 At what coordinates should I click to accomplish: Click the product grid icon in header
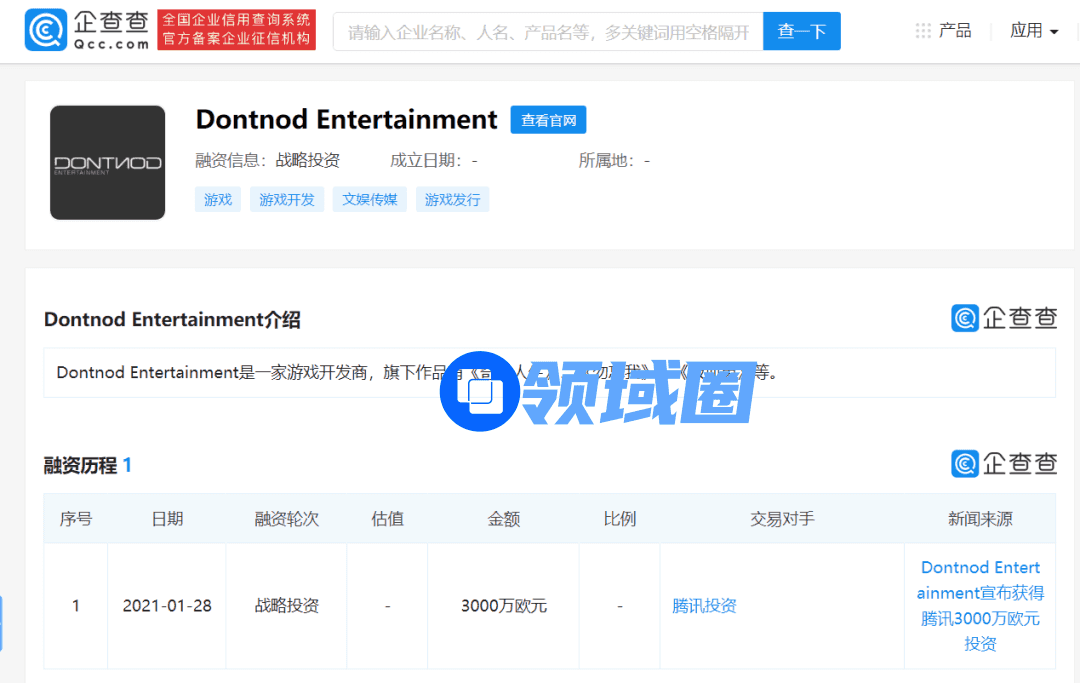click(x=923, y=31)
